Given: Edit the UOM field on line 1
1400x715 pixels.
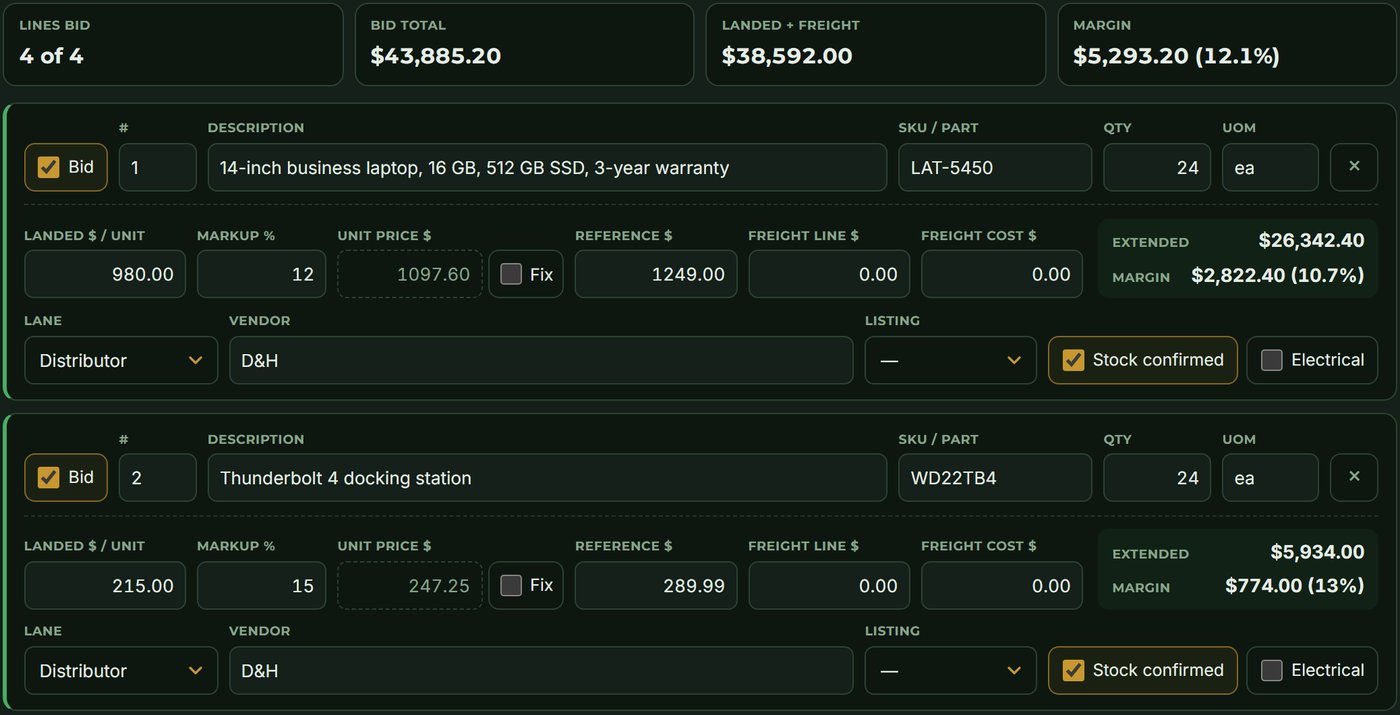Looking at the screenshot, I should click(x=1270, y=167).
